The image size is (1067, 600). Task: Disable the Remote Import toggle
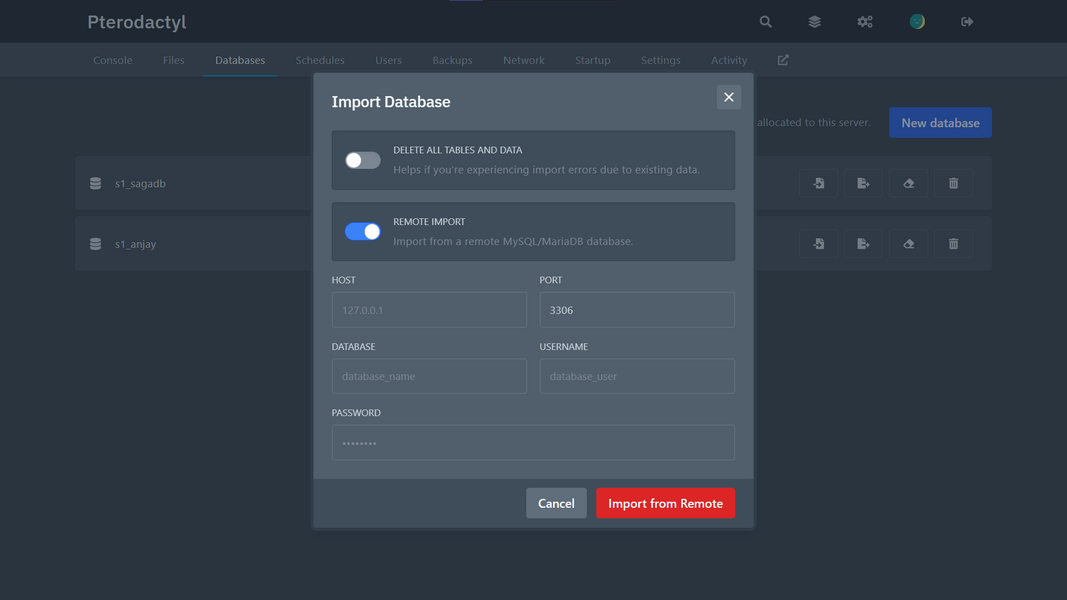pyautogui.click(x=363, y=231)
